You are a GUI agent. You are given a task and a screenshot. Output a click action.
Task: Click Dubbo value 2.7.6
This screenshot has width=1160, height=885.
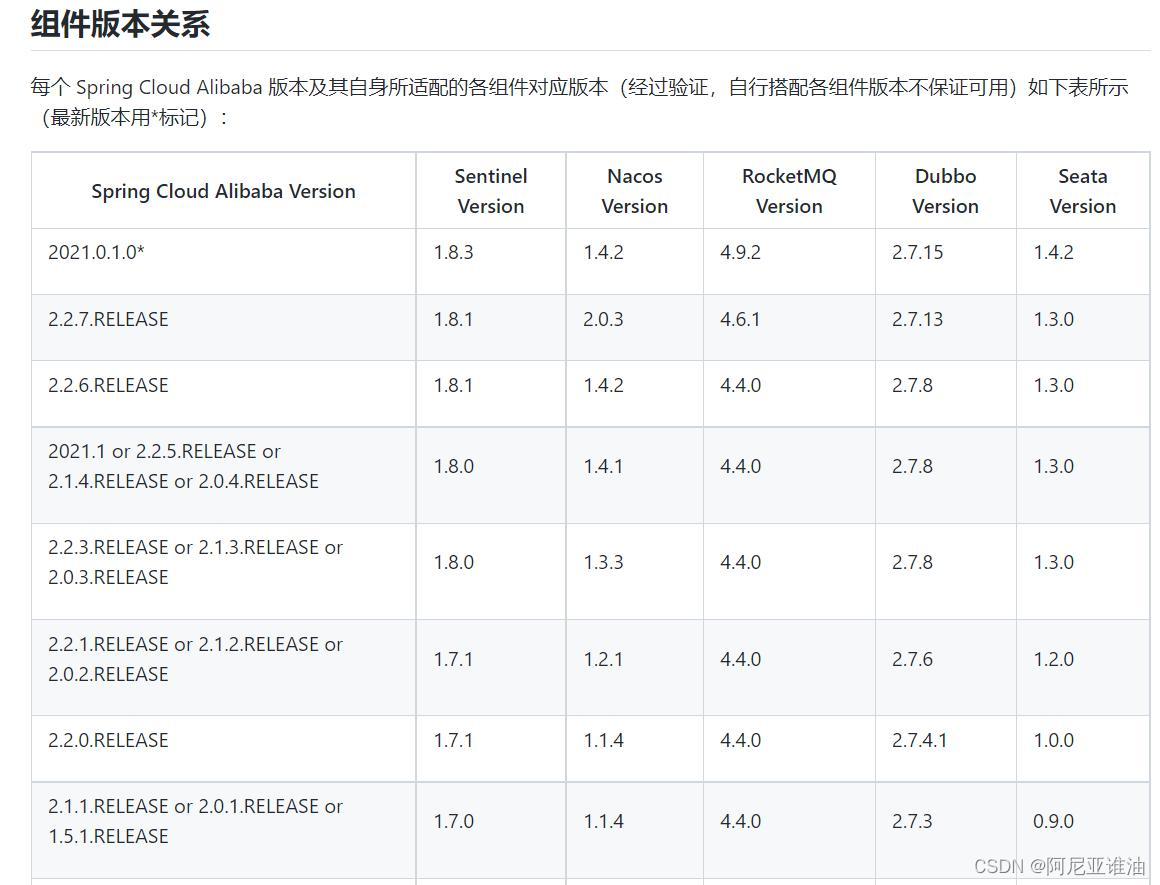coord(912,659)
